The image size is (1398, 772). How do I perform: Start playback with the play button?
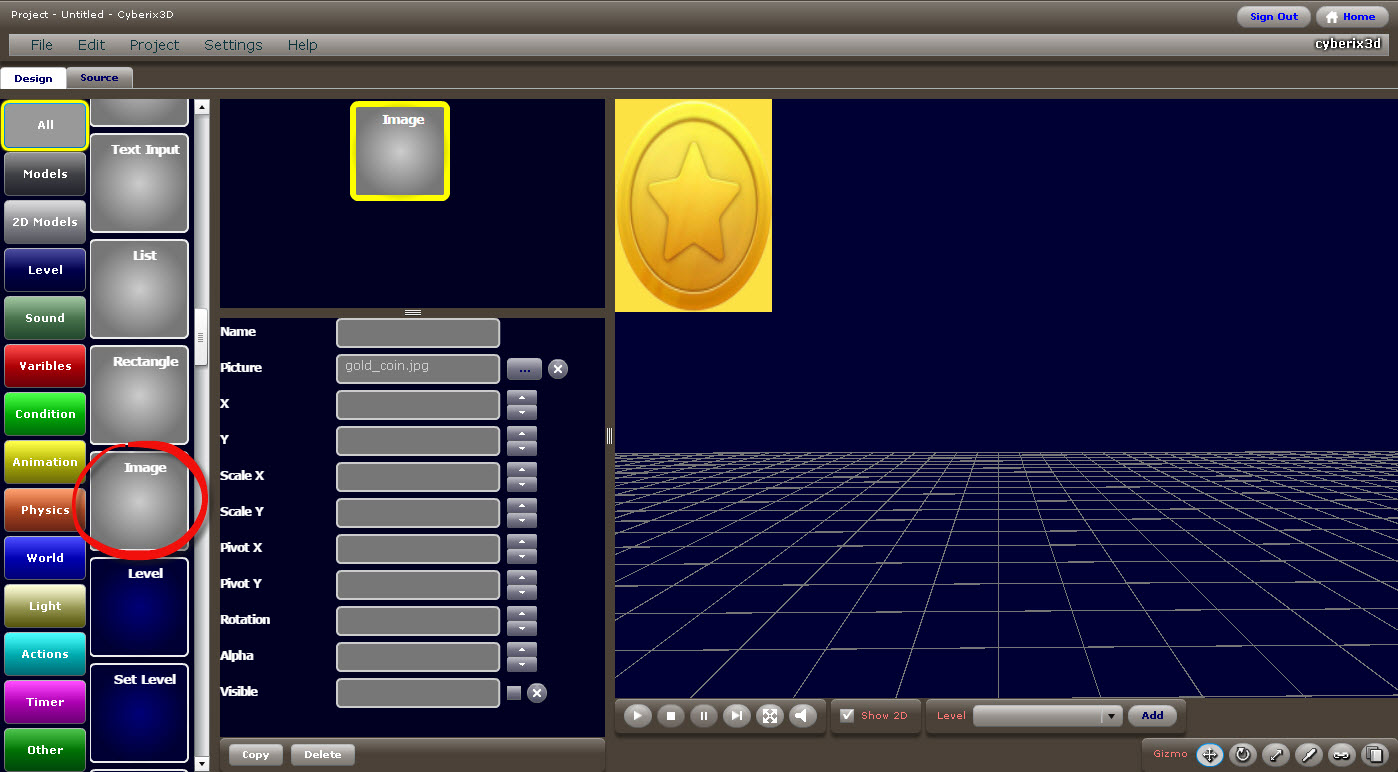638,715
